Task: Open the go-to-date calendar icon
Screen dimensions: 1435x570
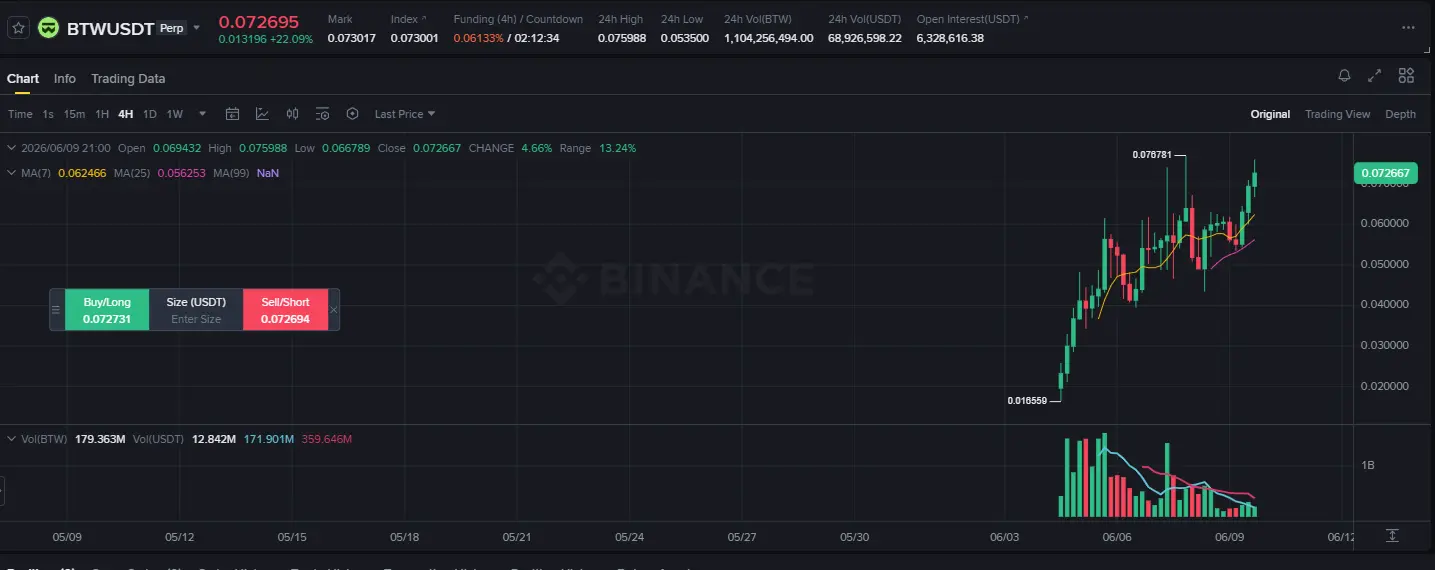Action: (232, 114)
